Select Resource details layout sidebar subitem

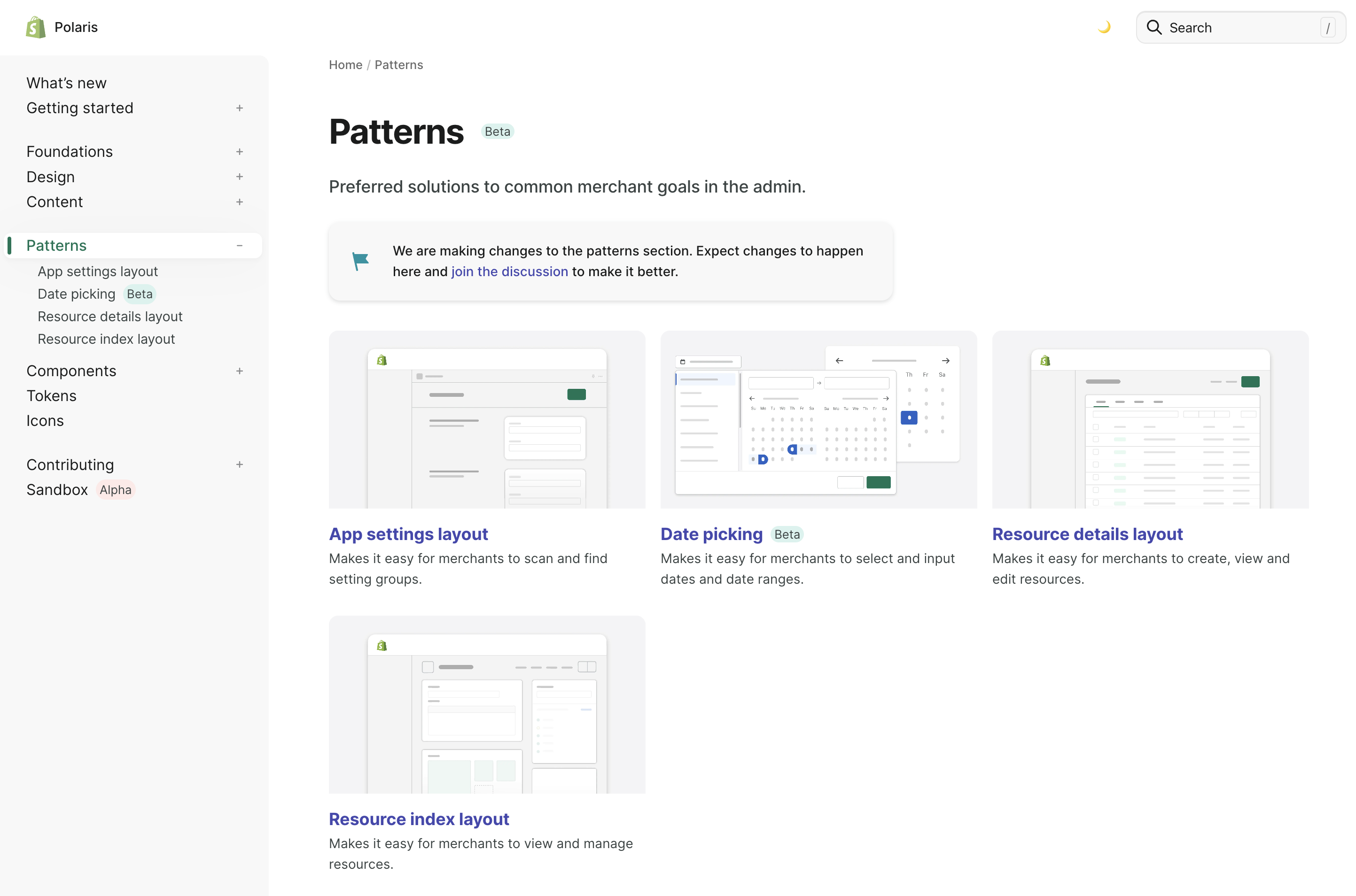110,317
